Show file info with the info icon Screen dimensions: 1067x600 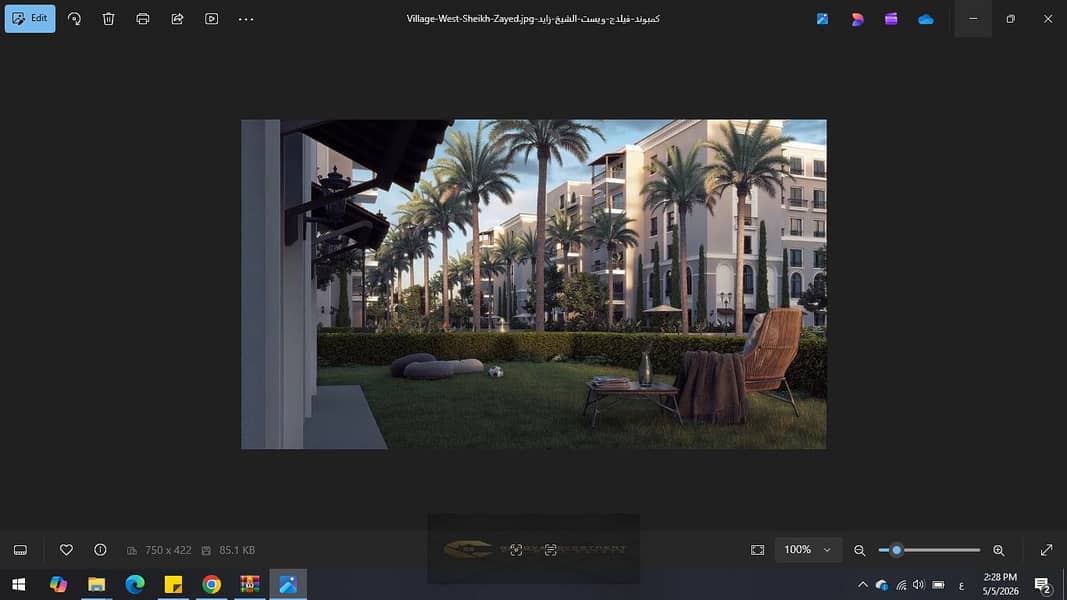coord(100,550)
